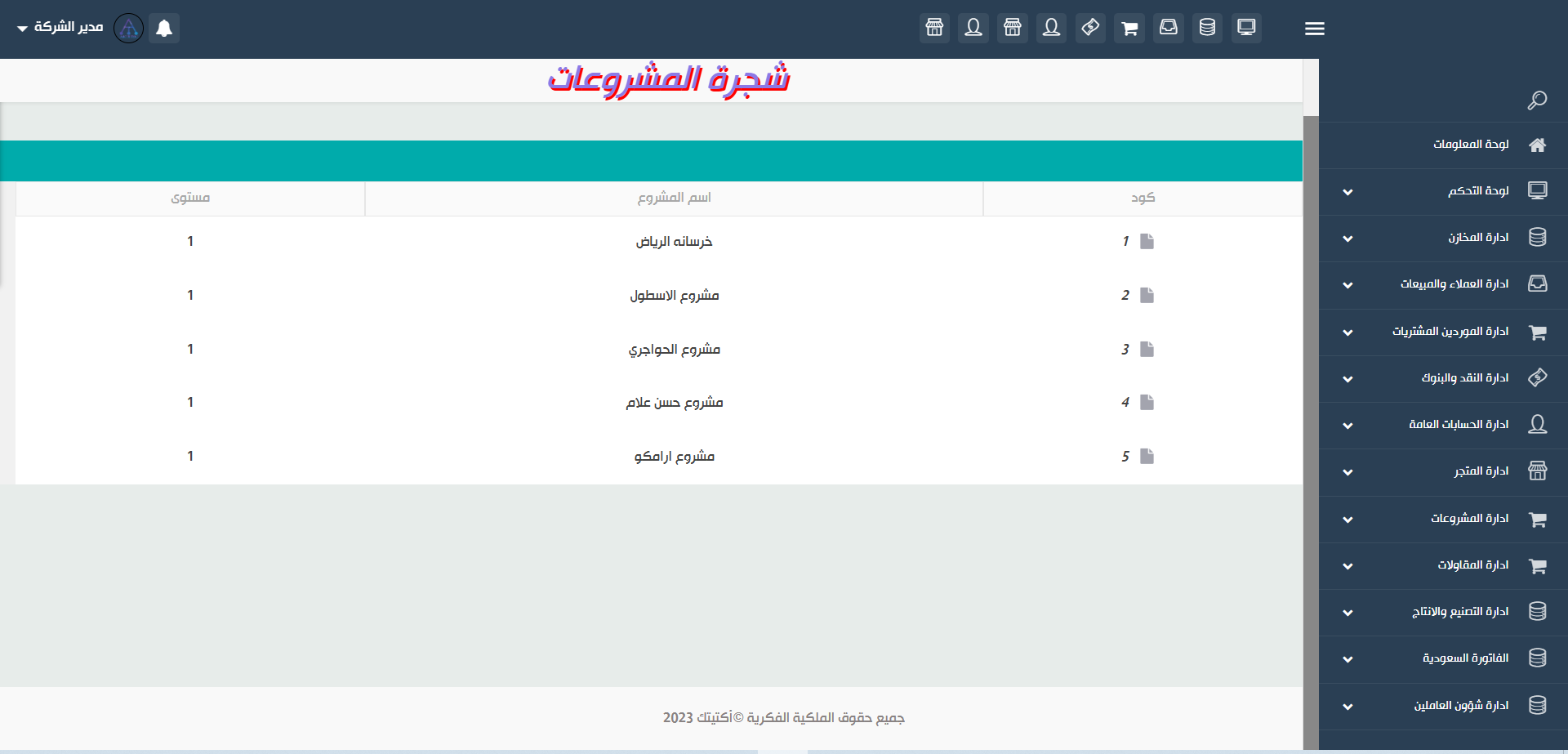Image resolution: width=1568 pixels, height=754 pixels.
Task: Open ادارة العملاء والمبيعات menu item
Action: (x=1443, y=285)
